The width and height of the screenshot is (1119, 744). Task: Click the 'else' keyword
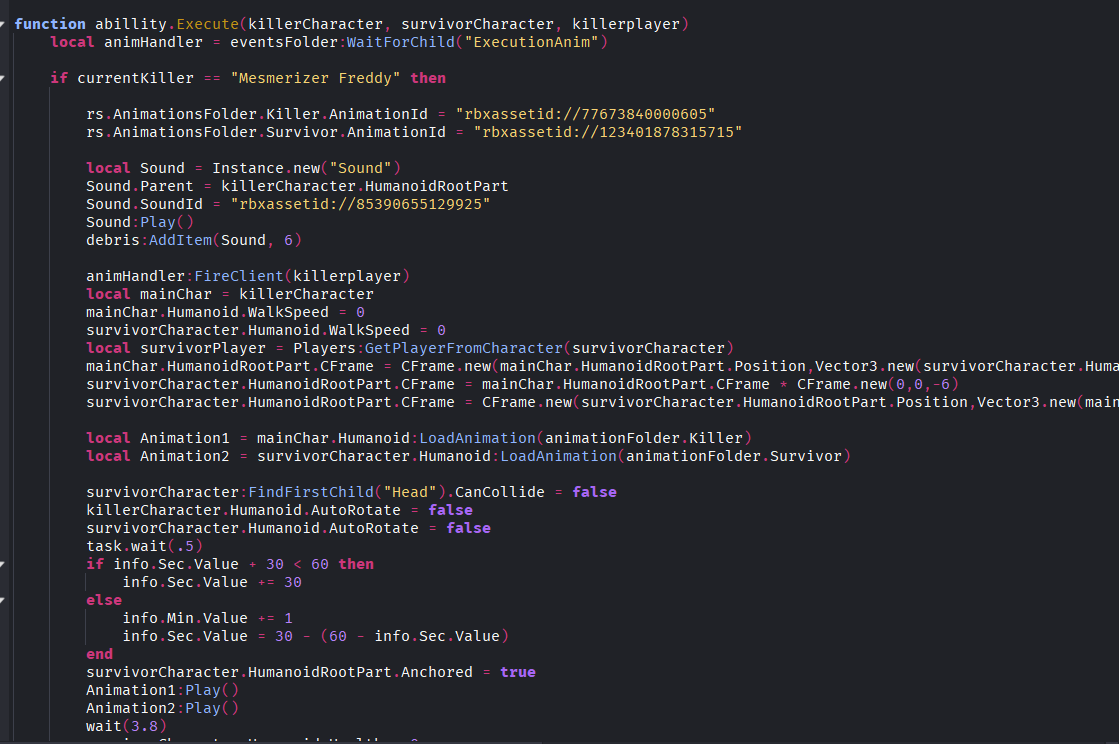point(104,601)
